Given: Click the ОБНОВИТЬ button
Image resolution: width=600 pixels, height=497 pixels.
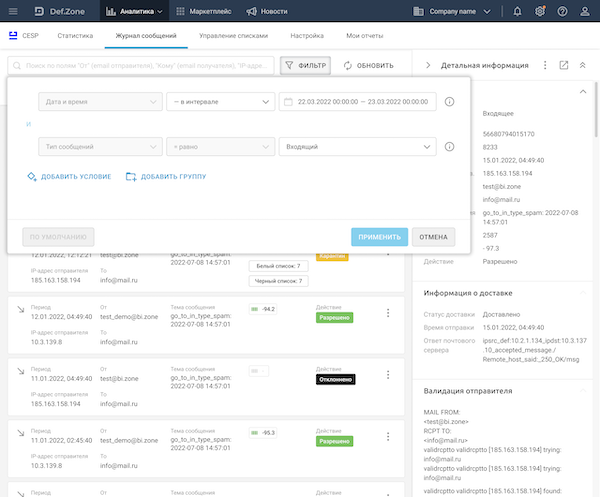Looking at the screenshot, I should 368,65.
